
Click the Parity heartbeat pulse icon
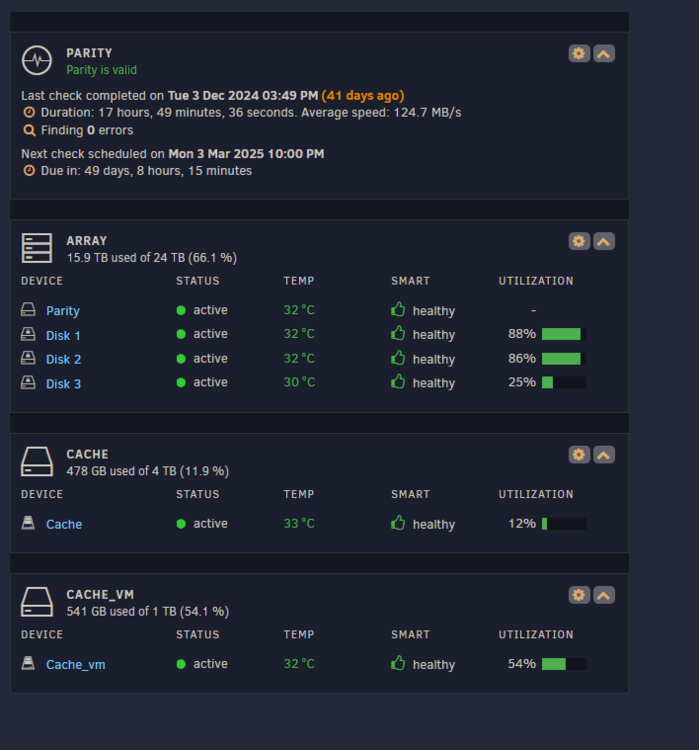point(37,60)
